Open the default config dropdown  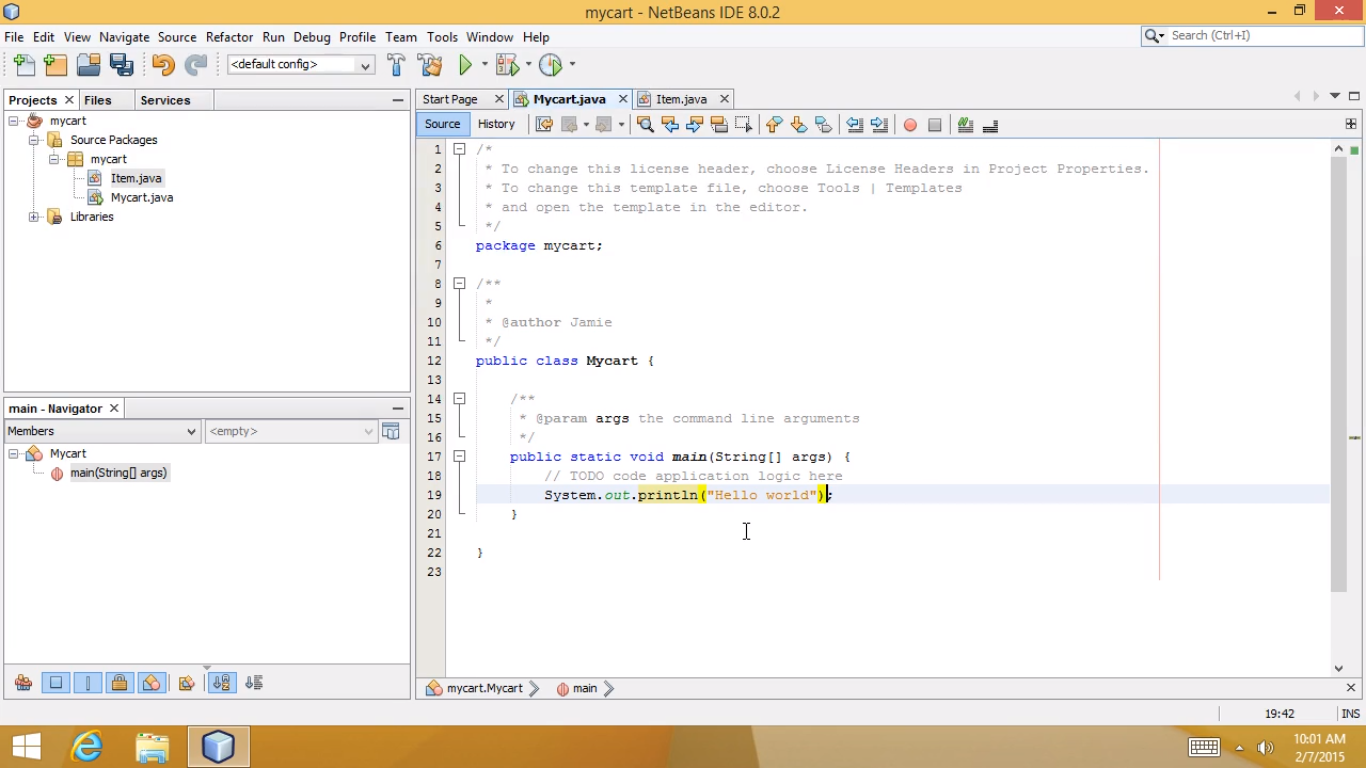[x=301, y=65]
